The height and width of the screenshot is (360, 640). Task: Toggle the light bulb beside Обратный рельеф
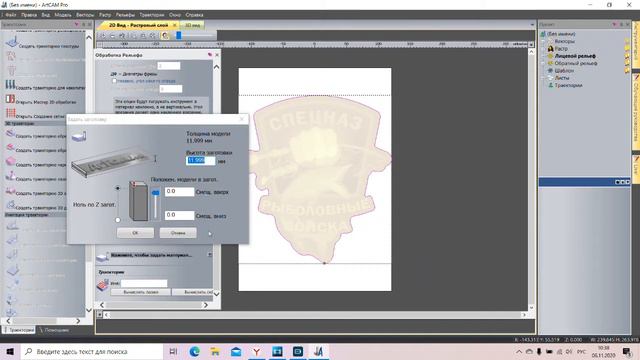coord(627,63)
